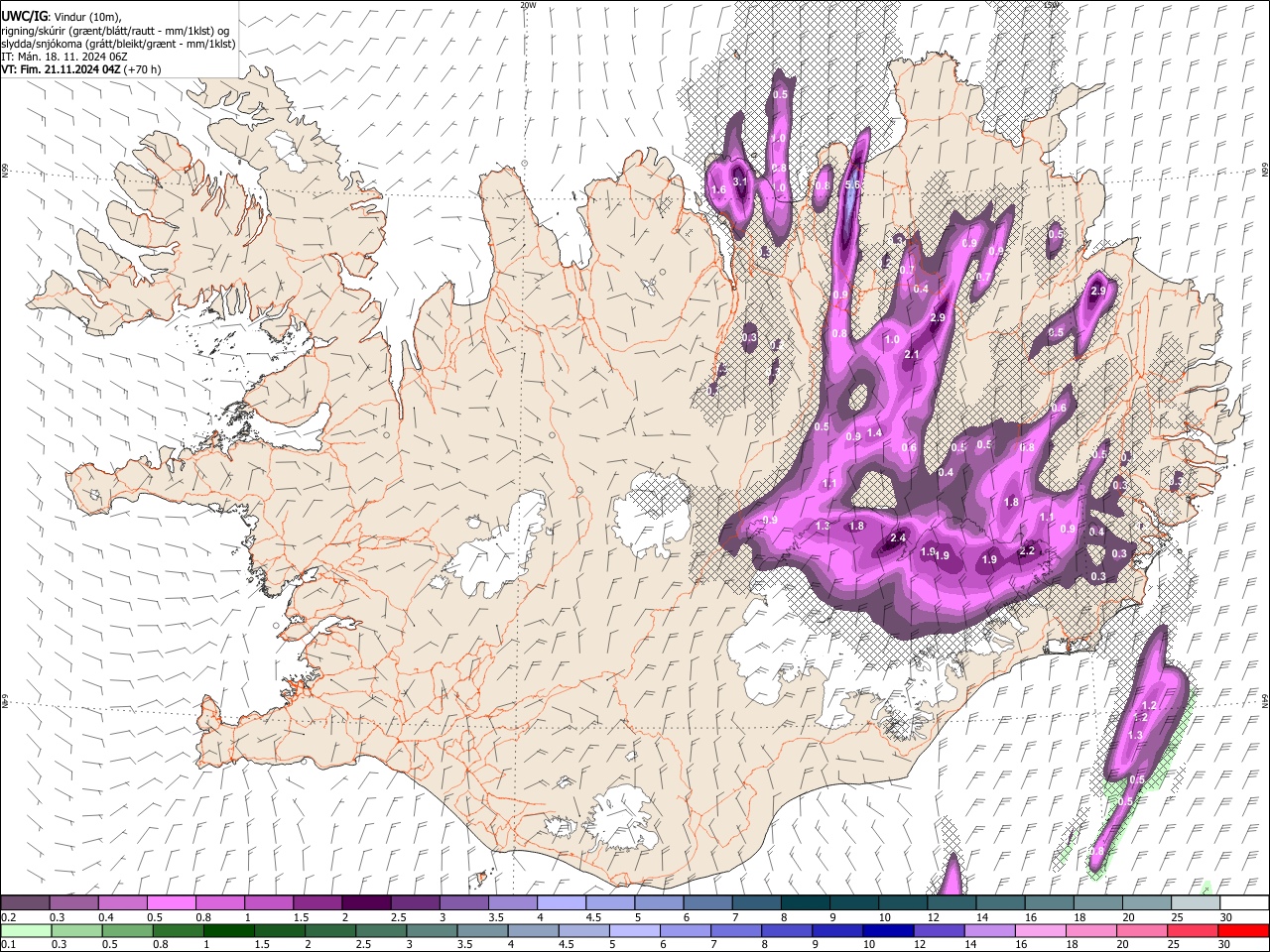Select the snow legend swatch starting at 0.2
This screenshot has height=952, width=1270.
[26, 902]
